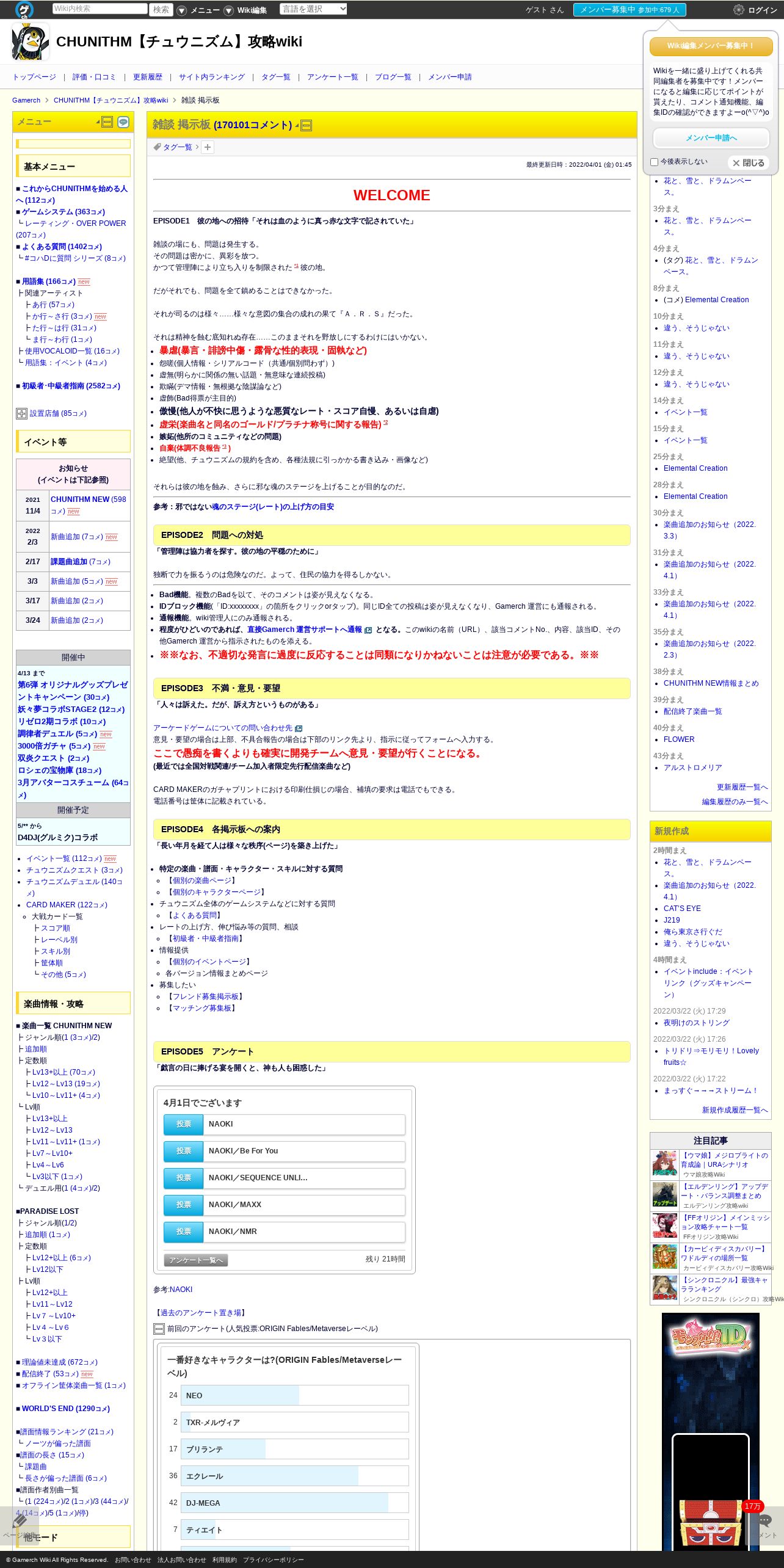Click the エクレール poll result bar
Viewport: 784px width, 1568px height.
point(295,1476)
